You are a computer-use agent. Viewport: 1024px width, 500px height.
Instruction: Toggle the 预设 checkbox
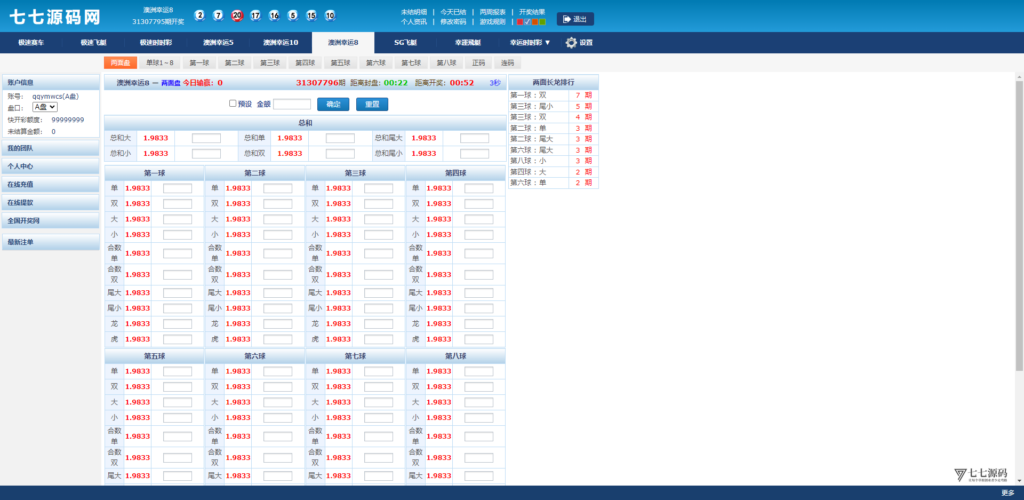[233, 103]
